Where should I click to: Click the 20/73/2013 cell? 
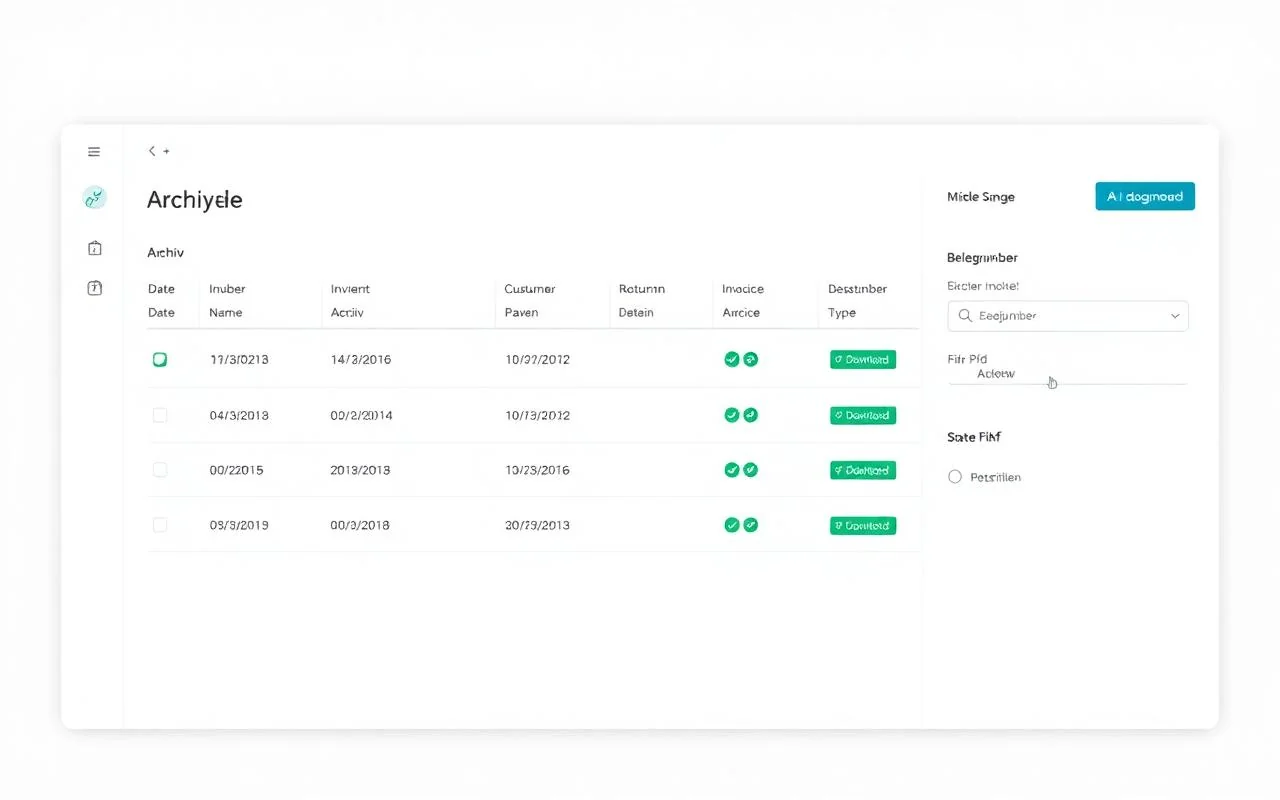click(537, 525)
